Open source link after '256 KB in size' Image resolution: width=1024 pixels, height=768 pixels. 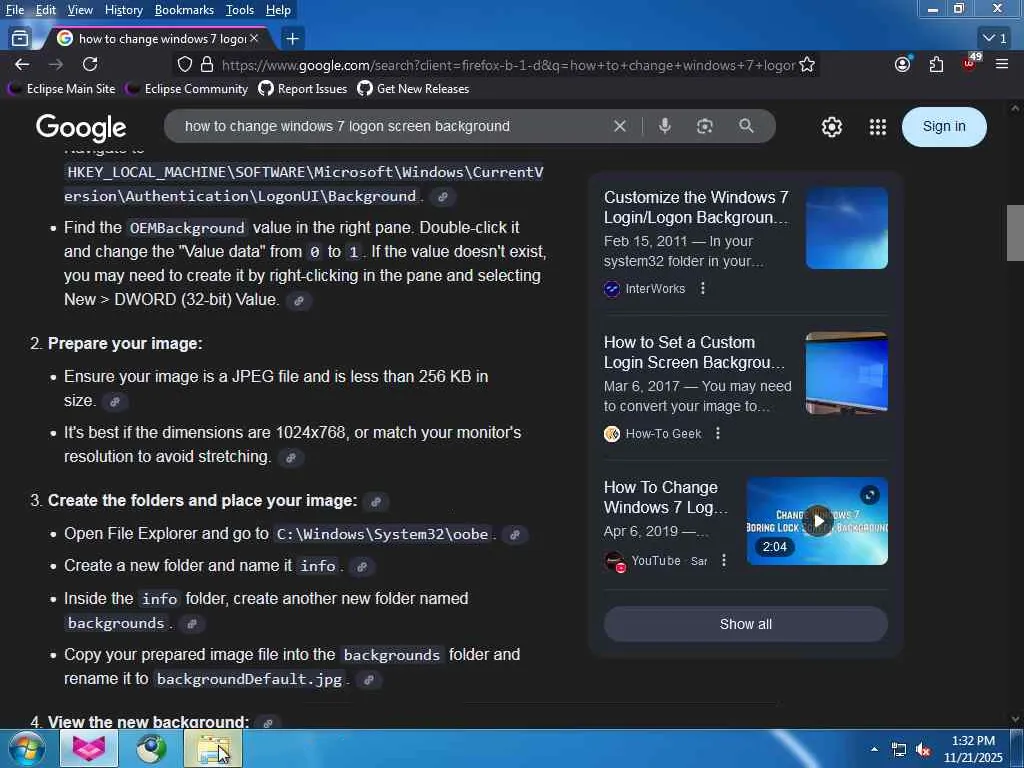tap(114, 402)
